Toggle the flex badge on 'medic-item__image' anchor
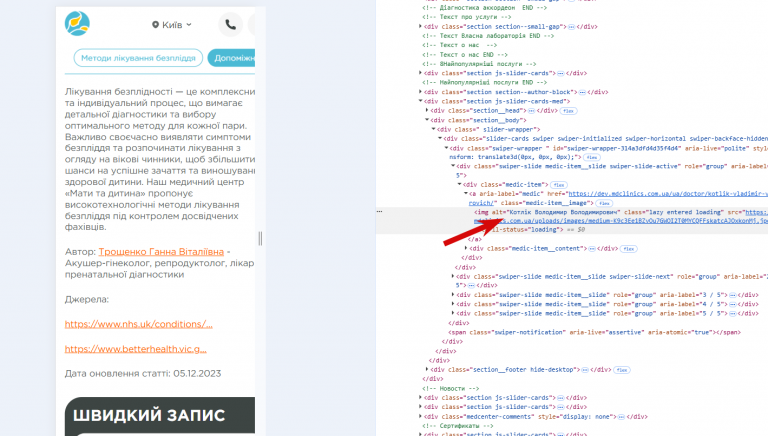 point(604,203)
